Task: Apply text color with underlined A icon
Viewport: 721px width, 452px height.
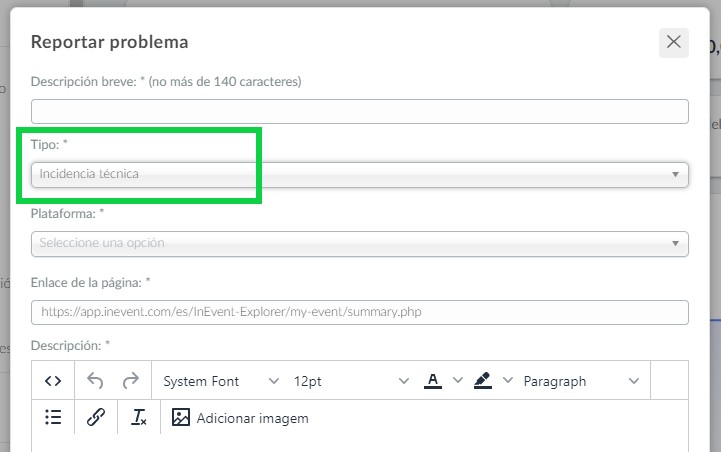Action: point(433,381)
